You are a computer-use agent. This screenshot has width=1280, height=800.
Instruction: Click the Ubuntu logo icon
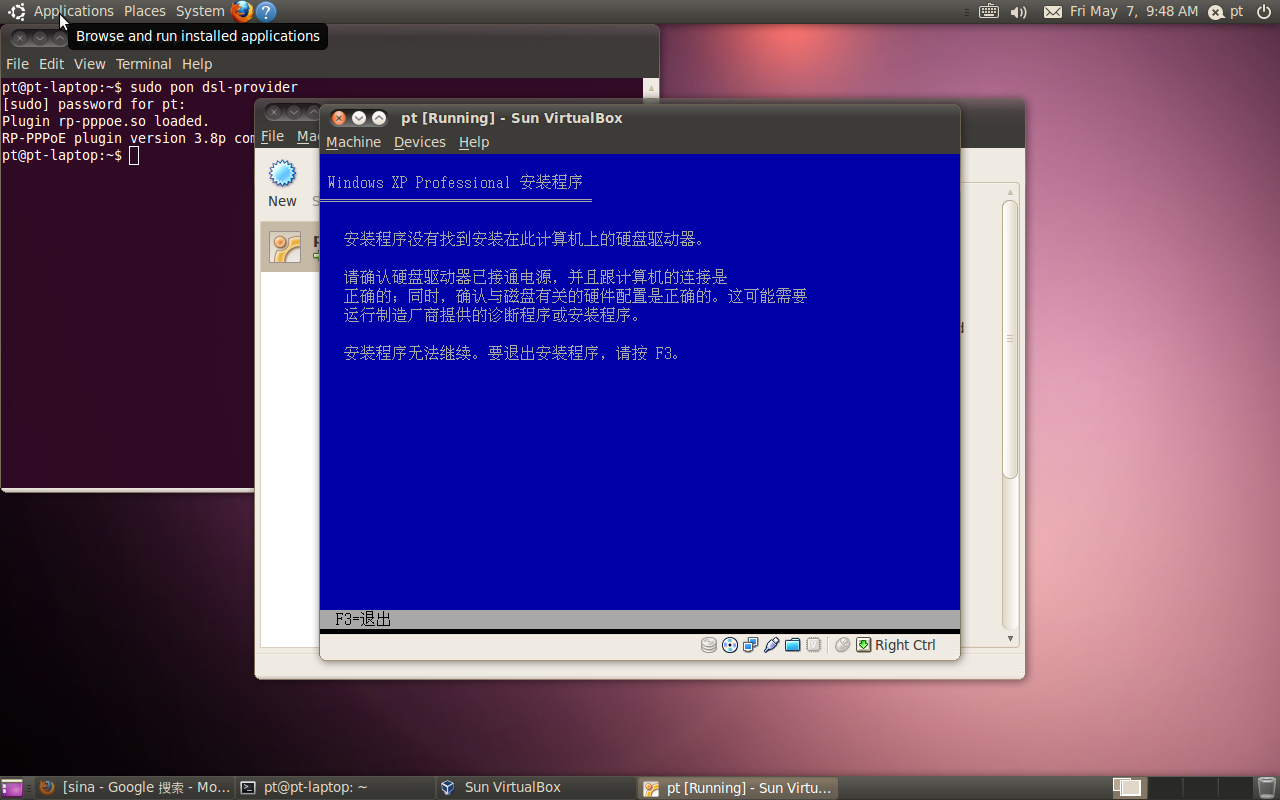click(x=17, y=11)
